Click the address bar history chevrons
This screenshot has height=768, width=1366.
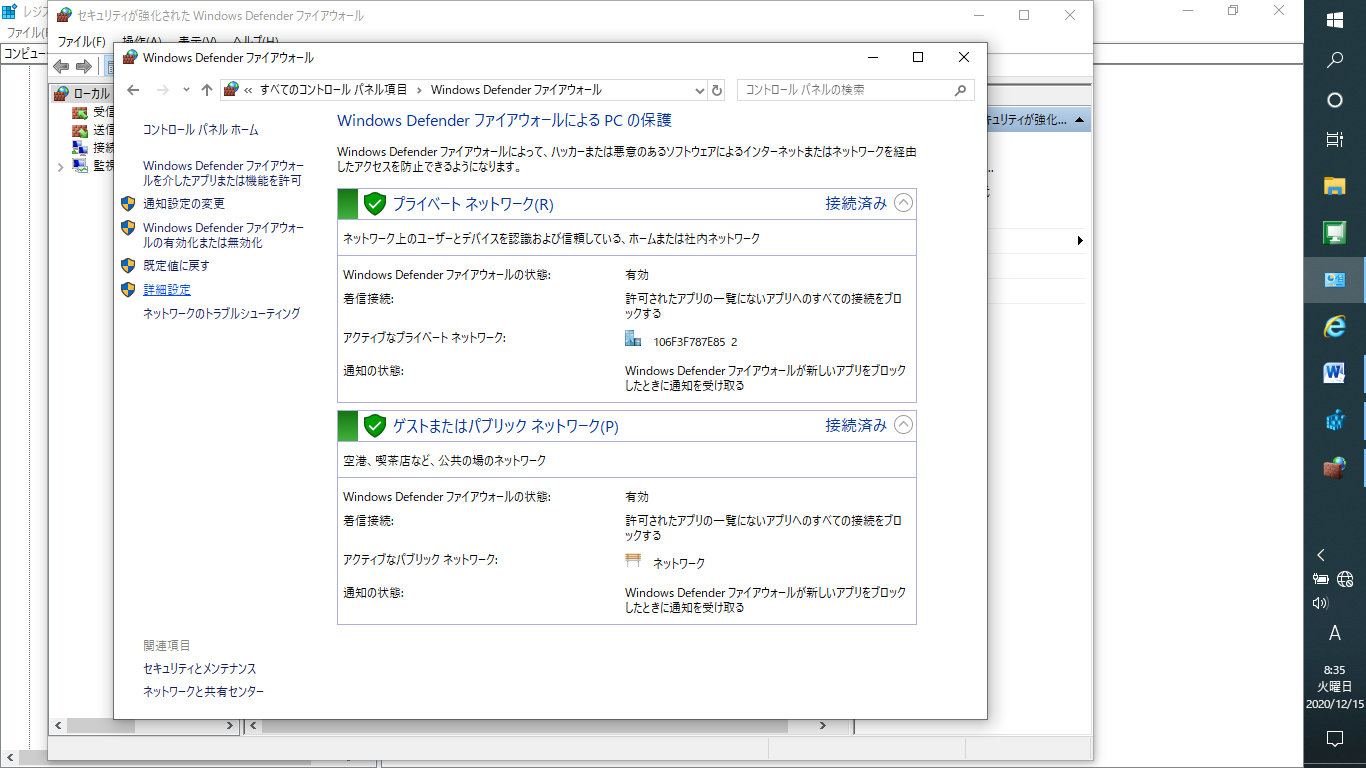coord(248,90)
